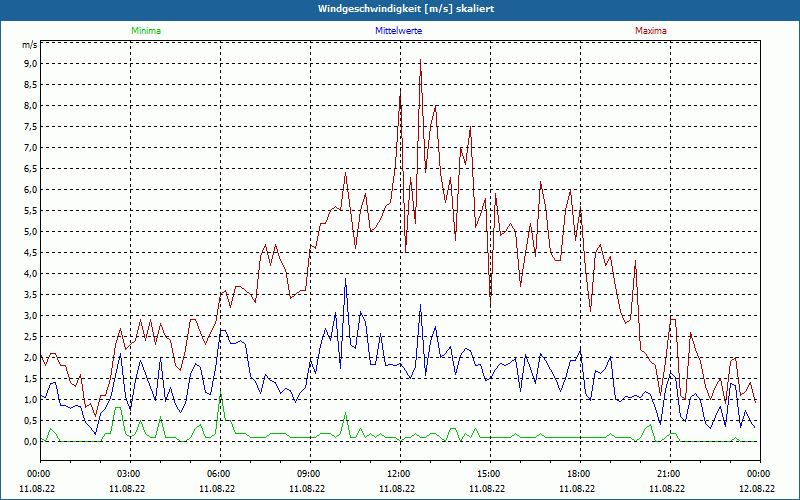The image size is (800, 500).
Task: Click the 06:00 time axis label
Action: click(x=217, y=474)
